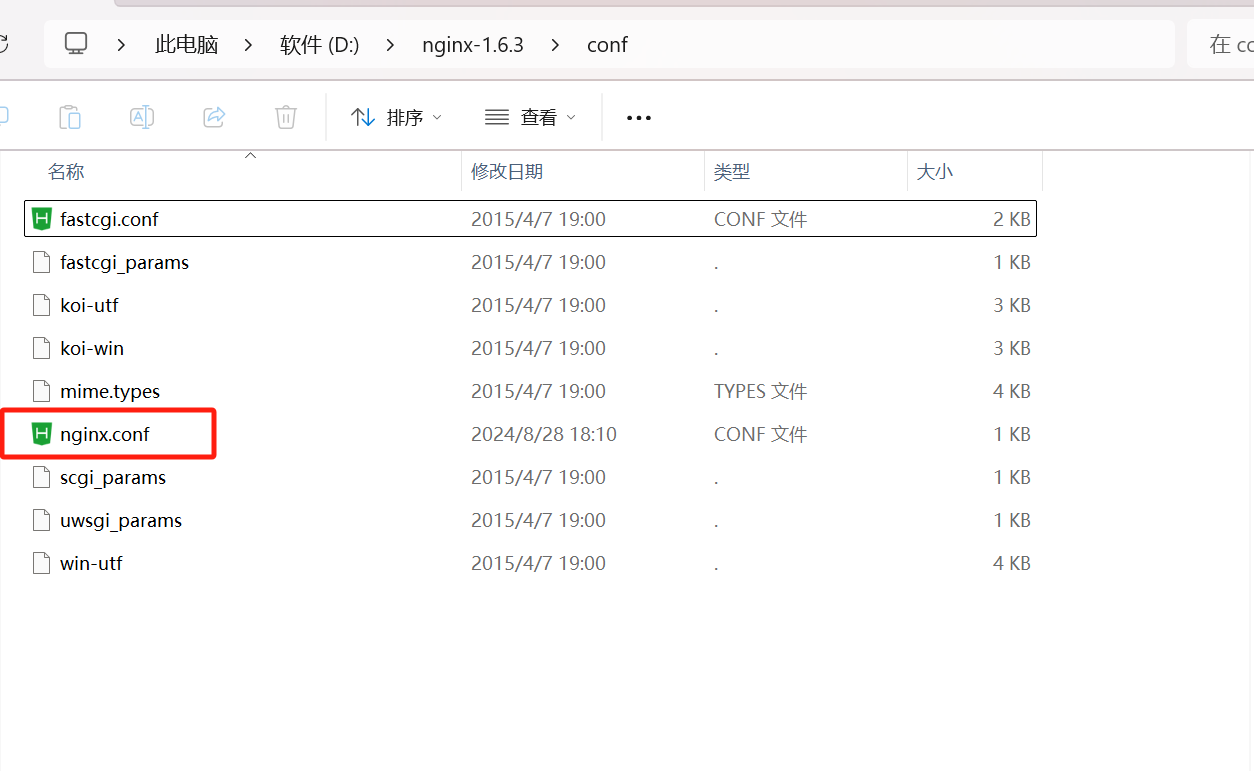Click the Share icon in toolbar
The image size is (1254, 771).
[214, 117]
